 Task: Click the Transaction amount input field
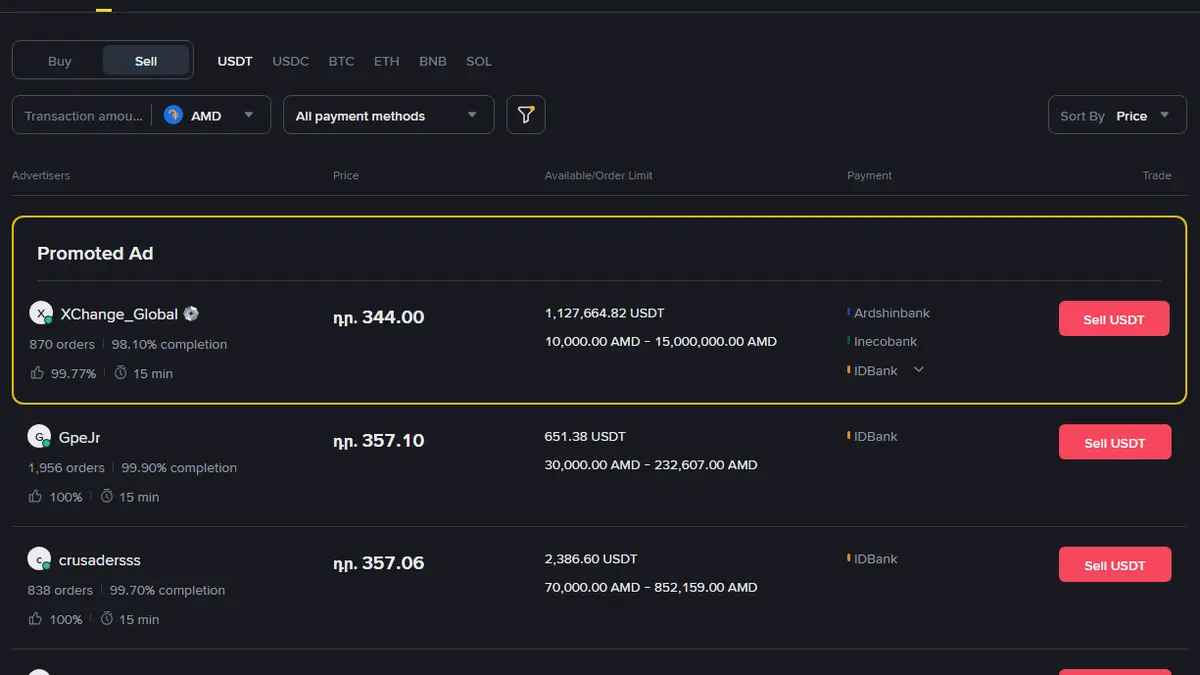pyautogui.click(x=84, y=115)
